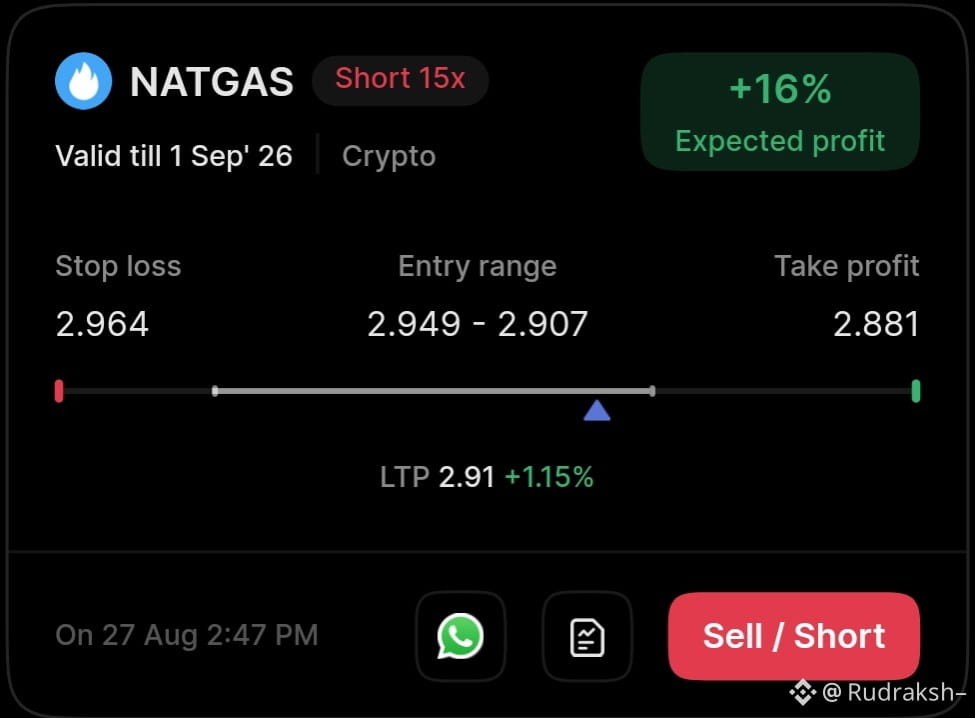Screen dimensions: 975x718
Task: Share signal via WhatsApp icon
Action: [460, 636]
